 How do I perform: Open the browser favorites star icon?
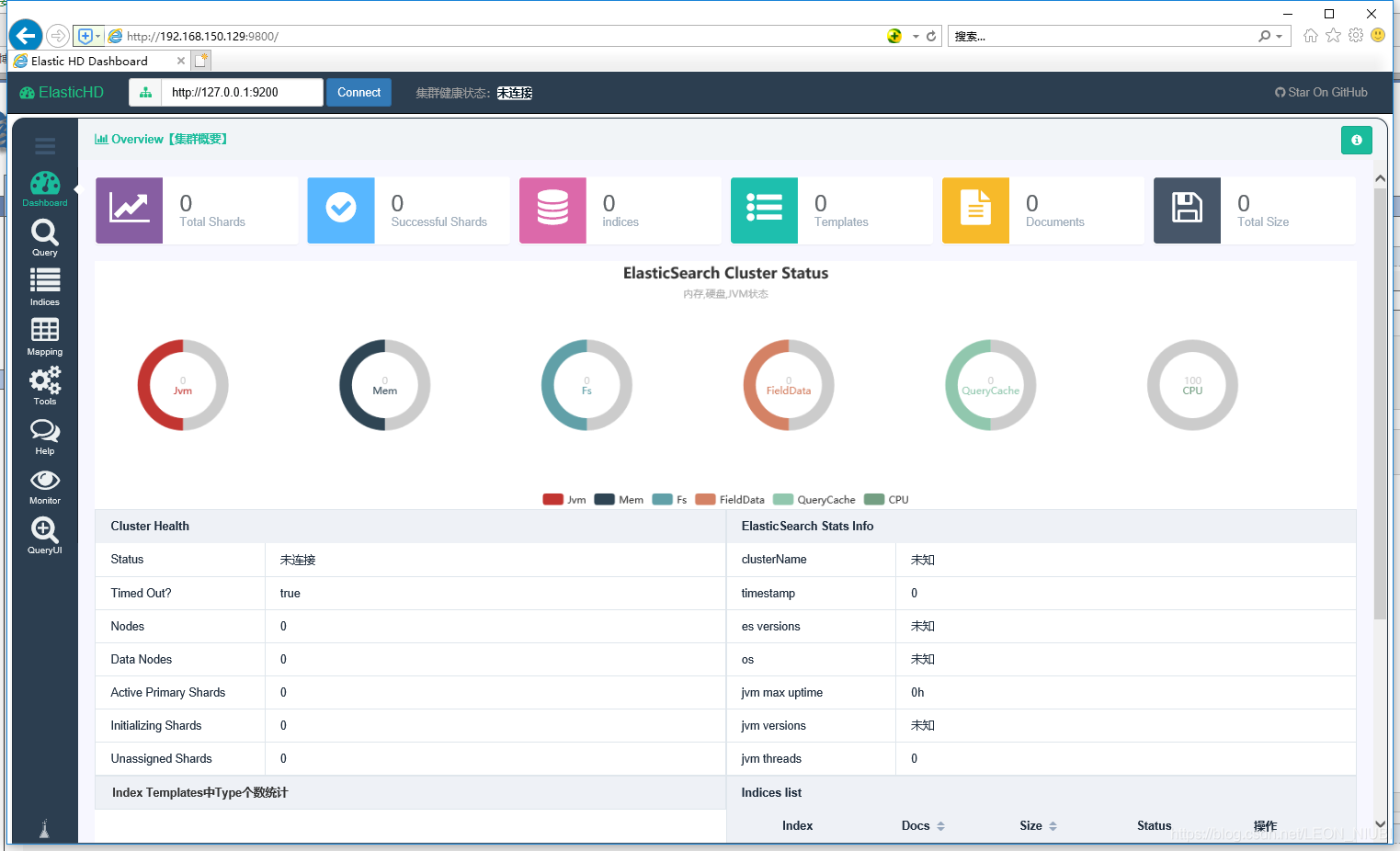pos(1333,36)
